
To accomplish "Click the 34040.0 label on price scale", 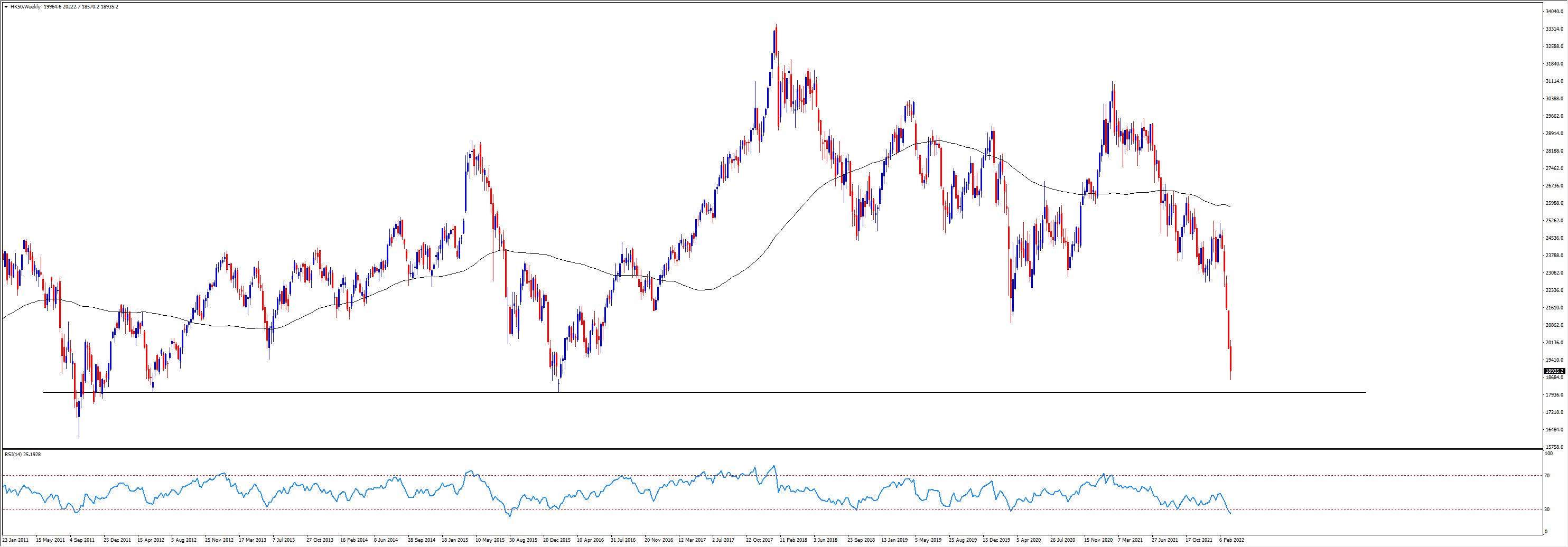I will click(x=1554, y=12).
